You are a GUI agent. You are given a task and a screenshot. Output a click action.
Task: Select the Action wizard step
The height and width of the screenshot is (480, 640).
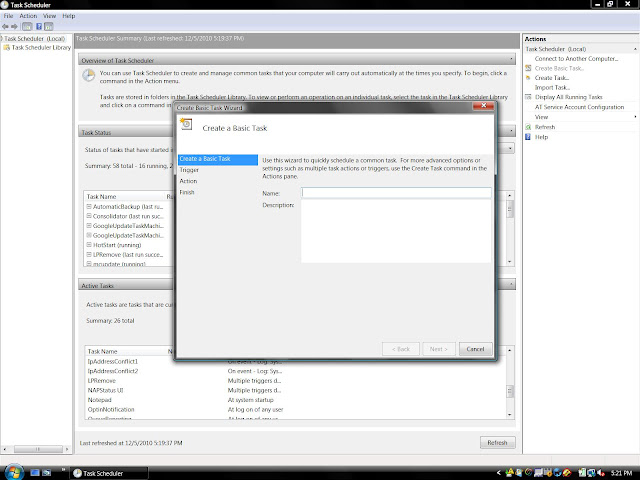coord(188,181)
